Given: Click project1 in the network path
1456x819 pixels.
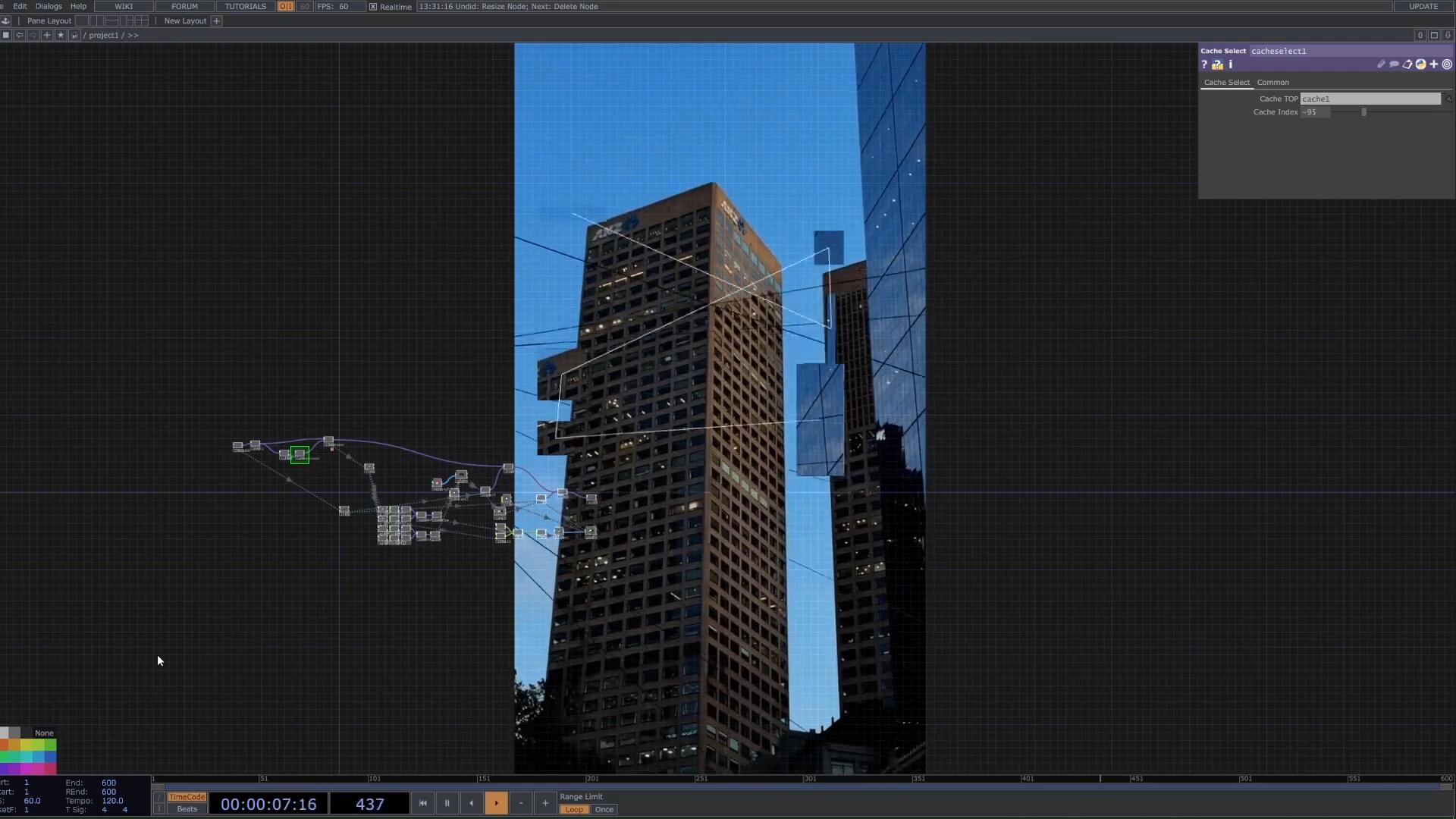Looking at the screenshot, I should pos(104,35).
